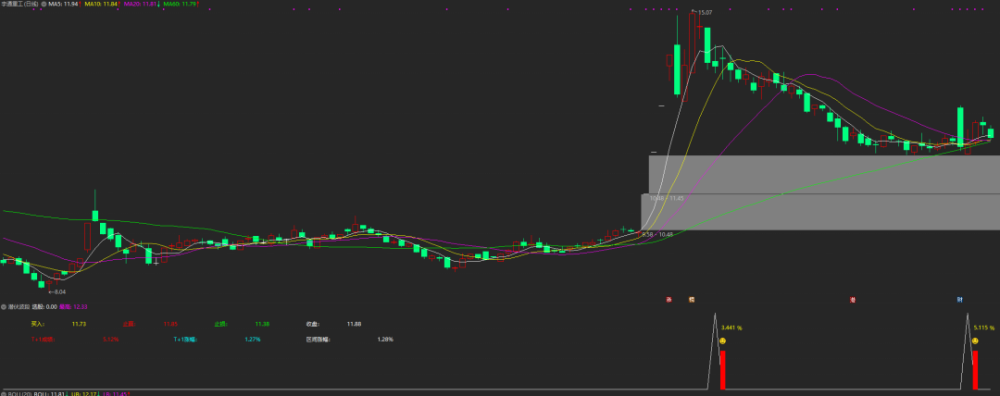The width and height of the screenshot is (1000, 396).
Task: Click the blue event marker under the chart
Action: [959, 299]
